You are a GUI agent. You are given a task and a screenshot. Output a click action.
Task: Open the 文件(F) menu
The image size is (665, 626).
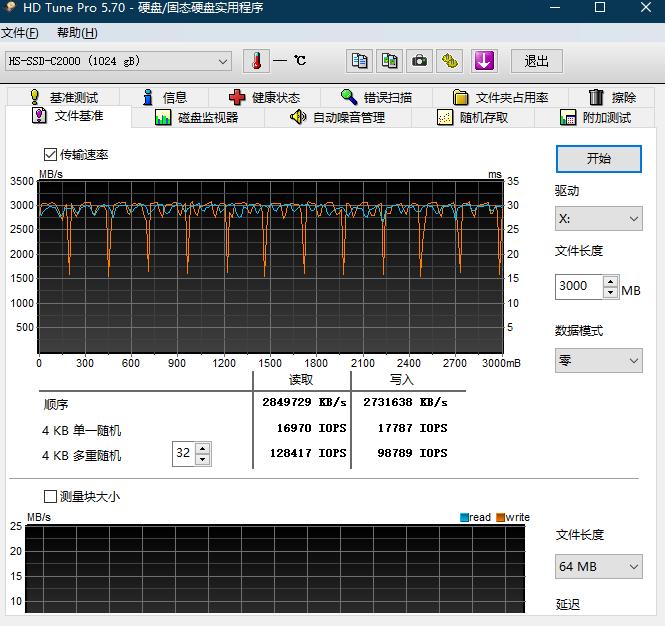pos(20,33)
